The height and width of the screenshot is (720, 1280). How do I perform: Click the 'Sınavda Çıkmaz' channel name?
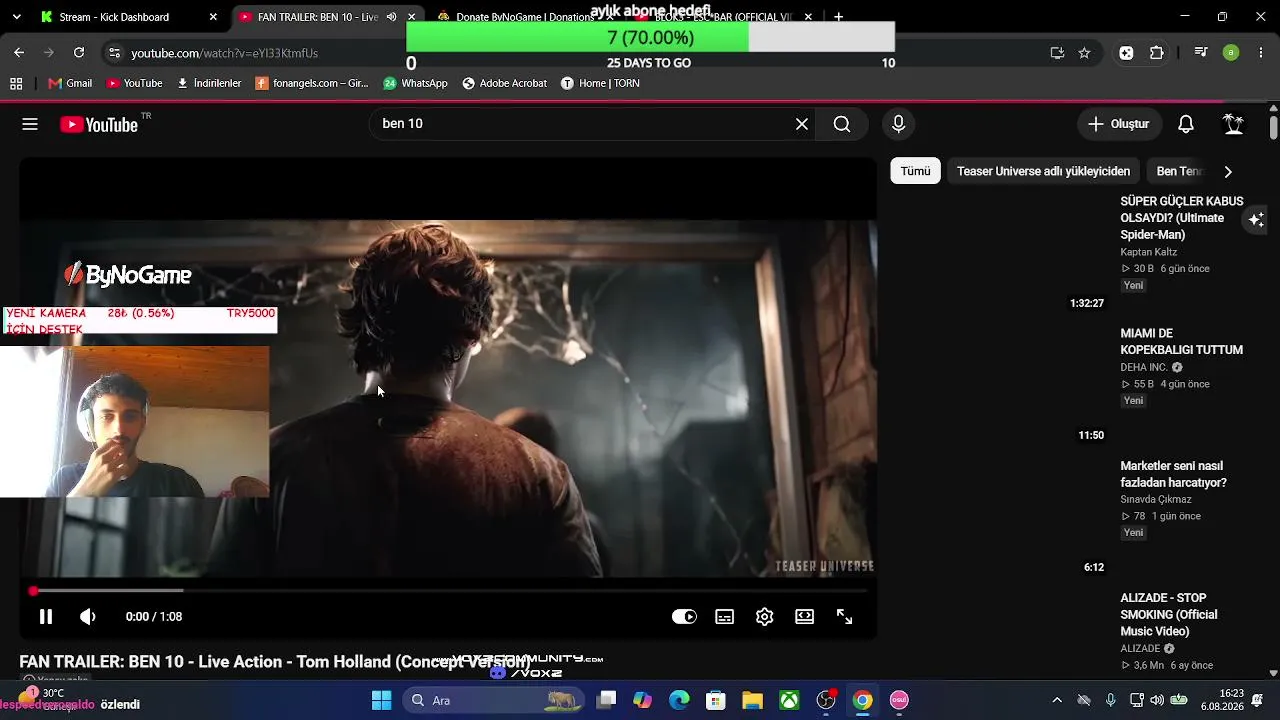click(x=1156, y=499)
